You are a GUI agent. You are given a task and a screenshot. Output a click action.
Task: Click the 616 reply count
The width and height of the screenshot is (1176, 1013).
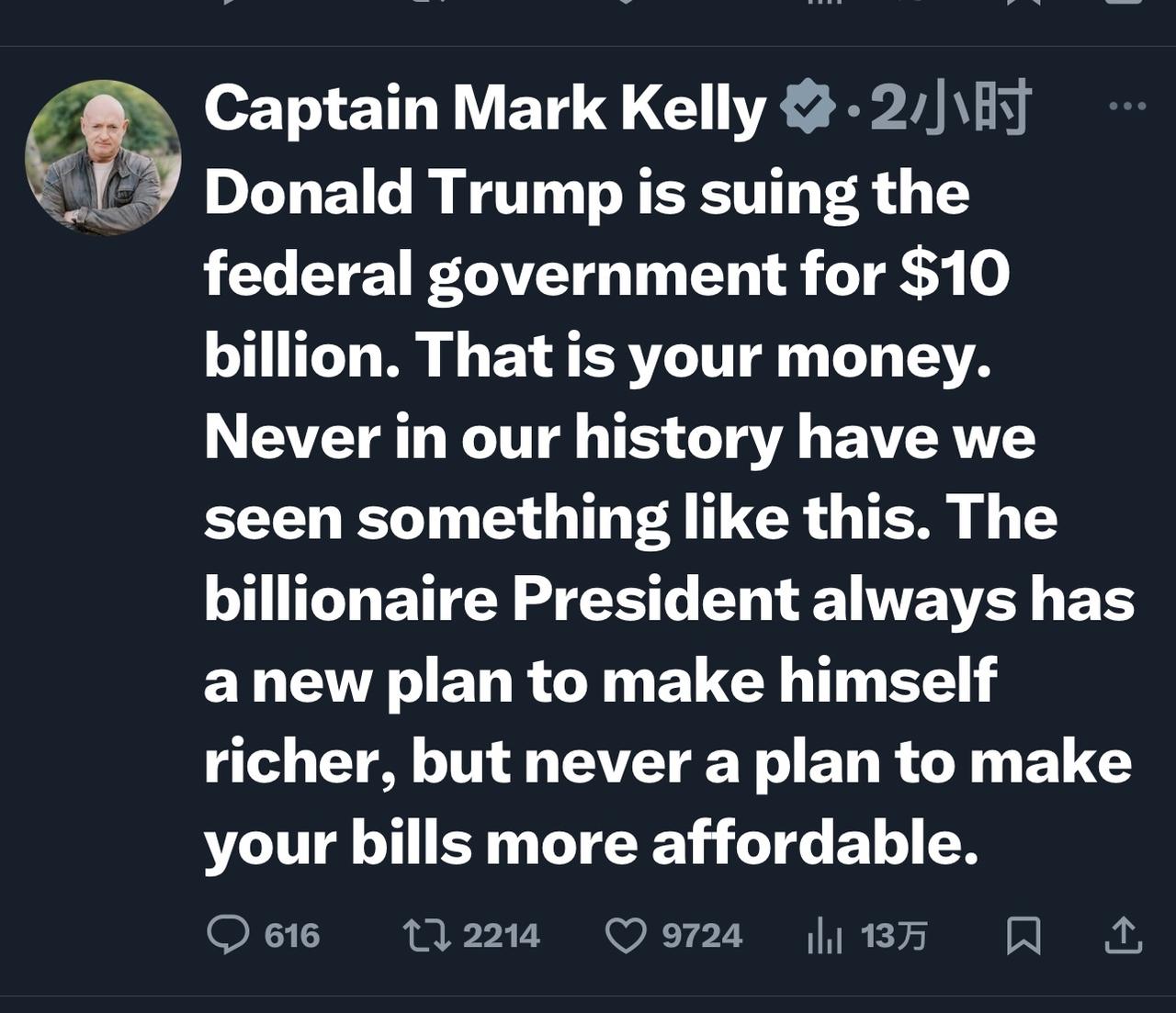point(292,936)
